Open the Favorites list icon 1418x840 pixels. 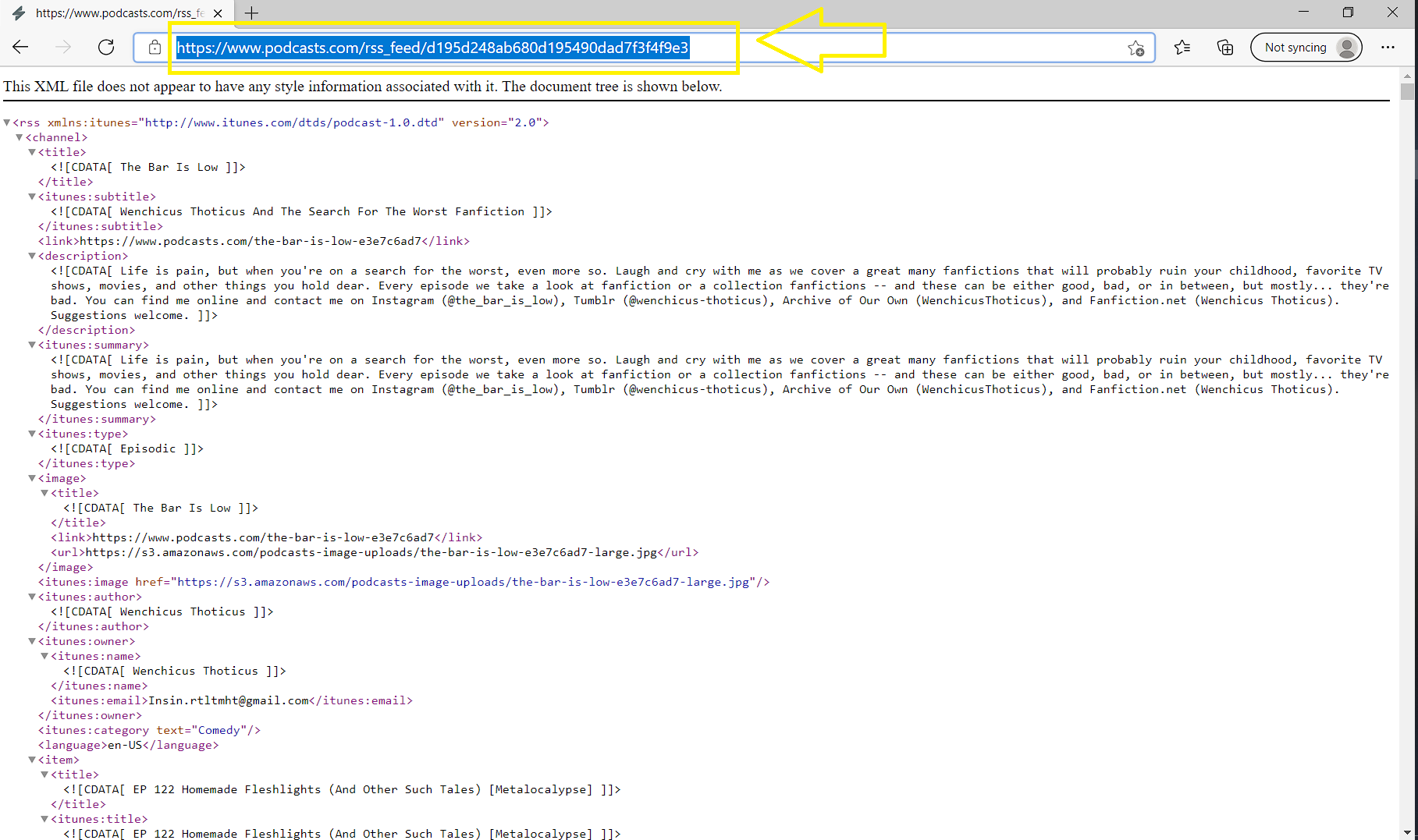click(1182, 48)
